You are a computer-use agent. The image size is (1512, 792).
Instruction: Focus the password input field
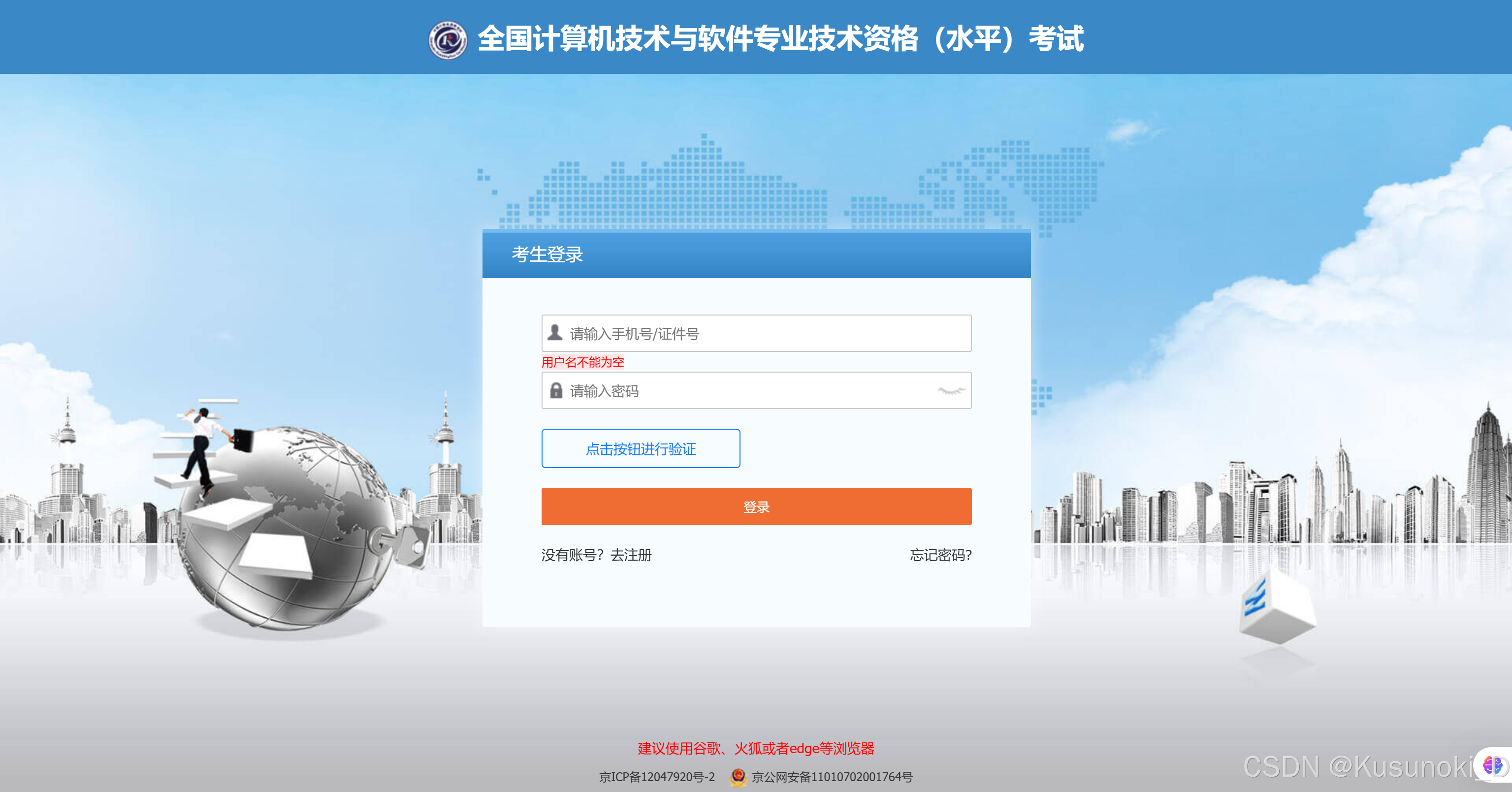(756, 390)
